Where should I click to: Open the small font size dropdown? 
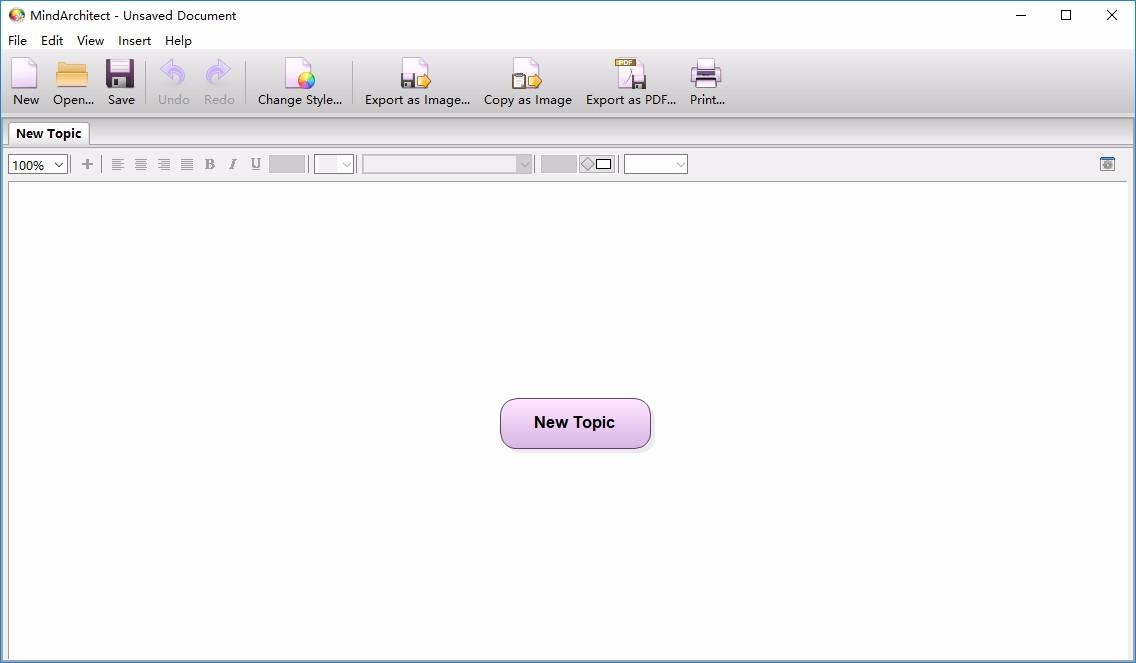(334, 164)
